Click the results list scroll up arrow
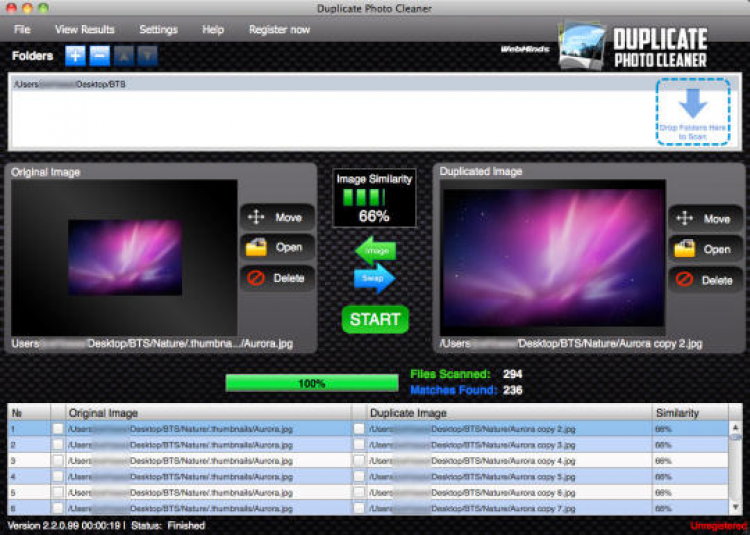Image resolution: width=750 pixels, height=535 pixels. point(736,427)
